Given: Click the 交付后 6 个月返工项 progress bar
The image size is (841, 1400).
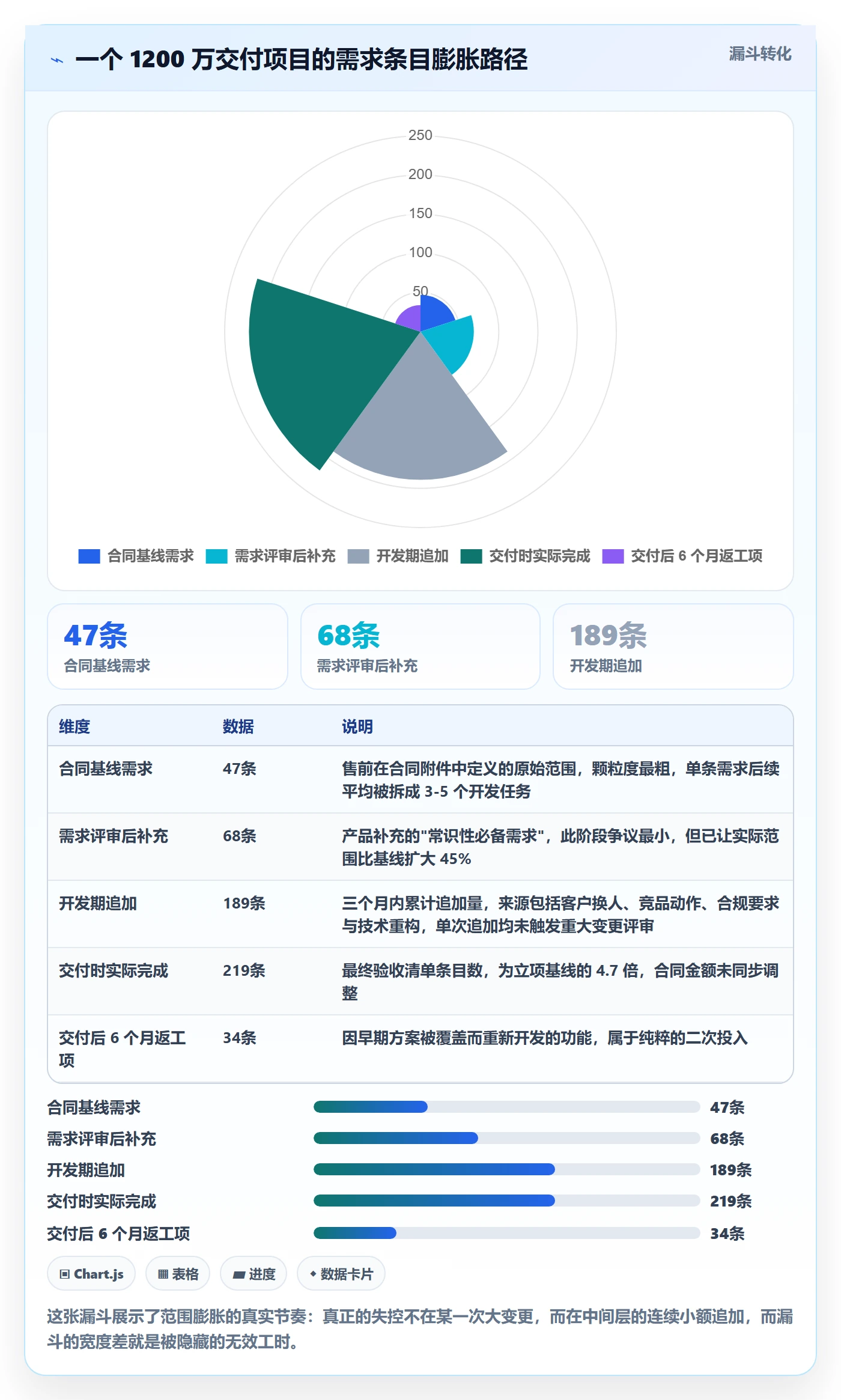Looking at the screenshot, I should [x=507, y=1233].
